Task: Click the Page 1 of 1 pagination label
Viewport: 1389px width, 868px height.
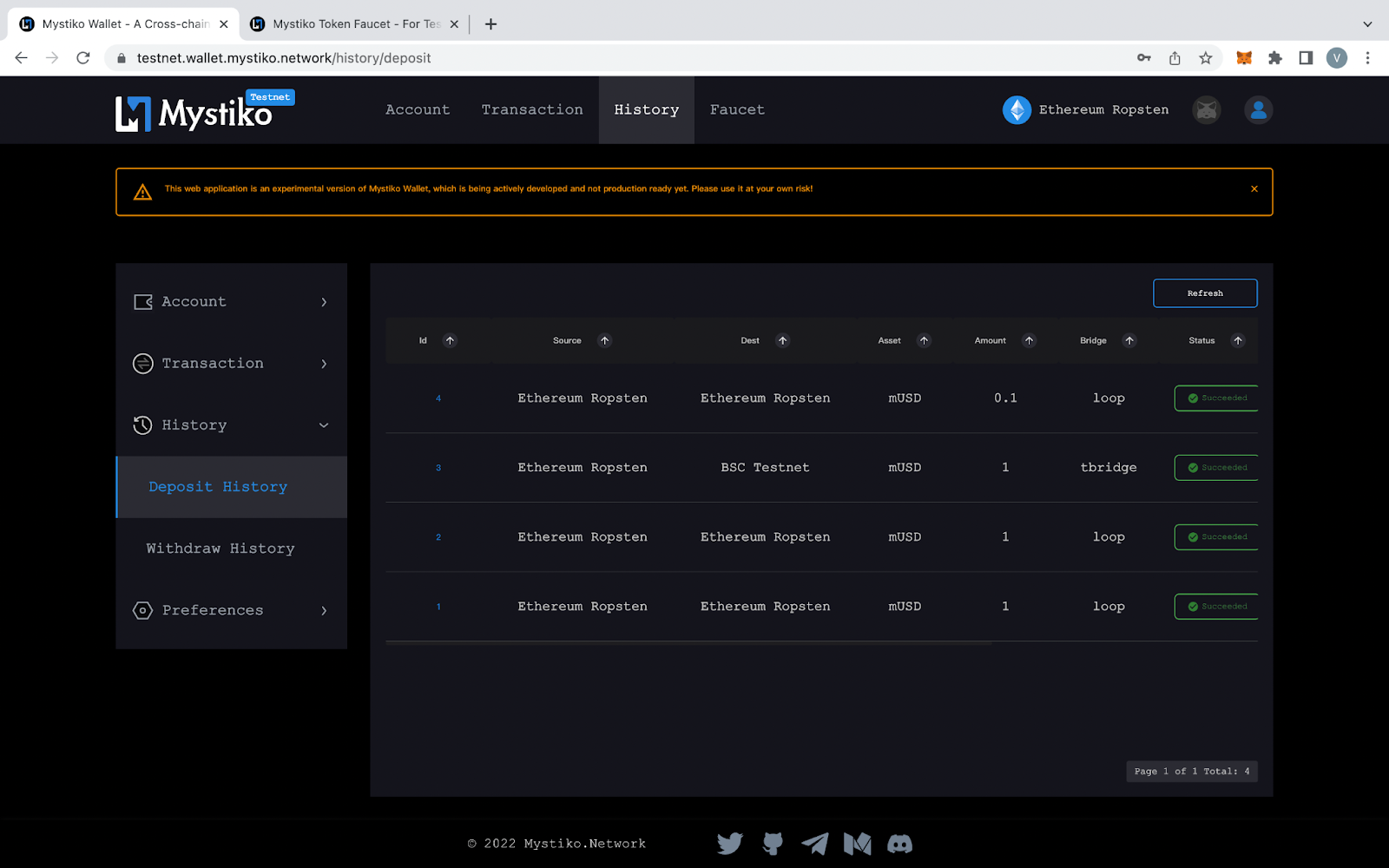Action: pos(1192,772)
